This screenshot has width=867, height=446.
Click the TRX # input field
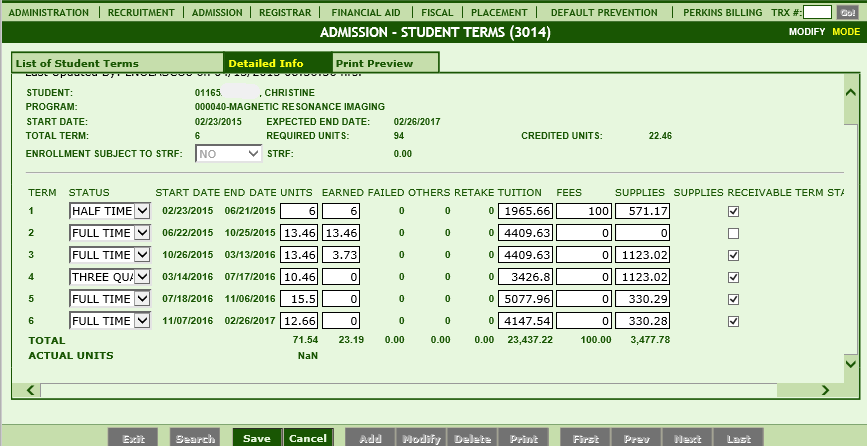pyautogui.click(x=817, y=12)
